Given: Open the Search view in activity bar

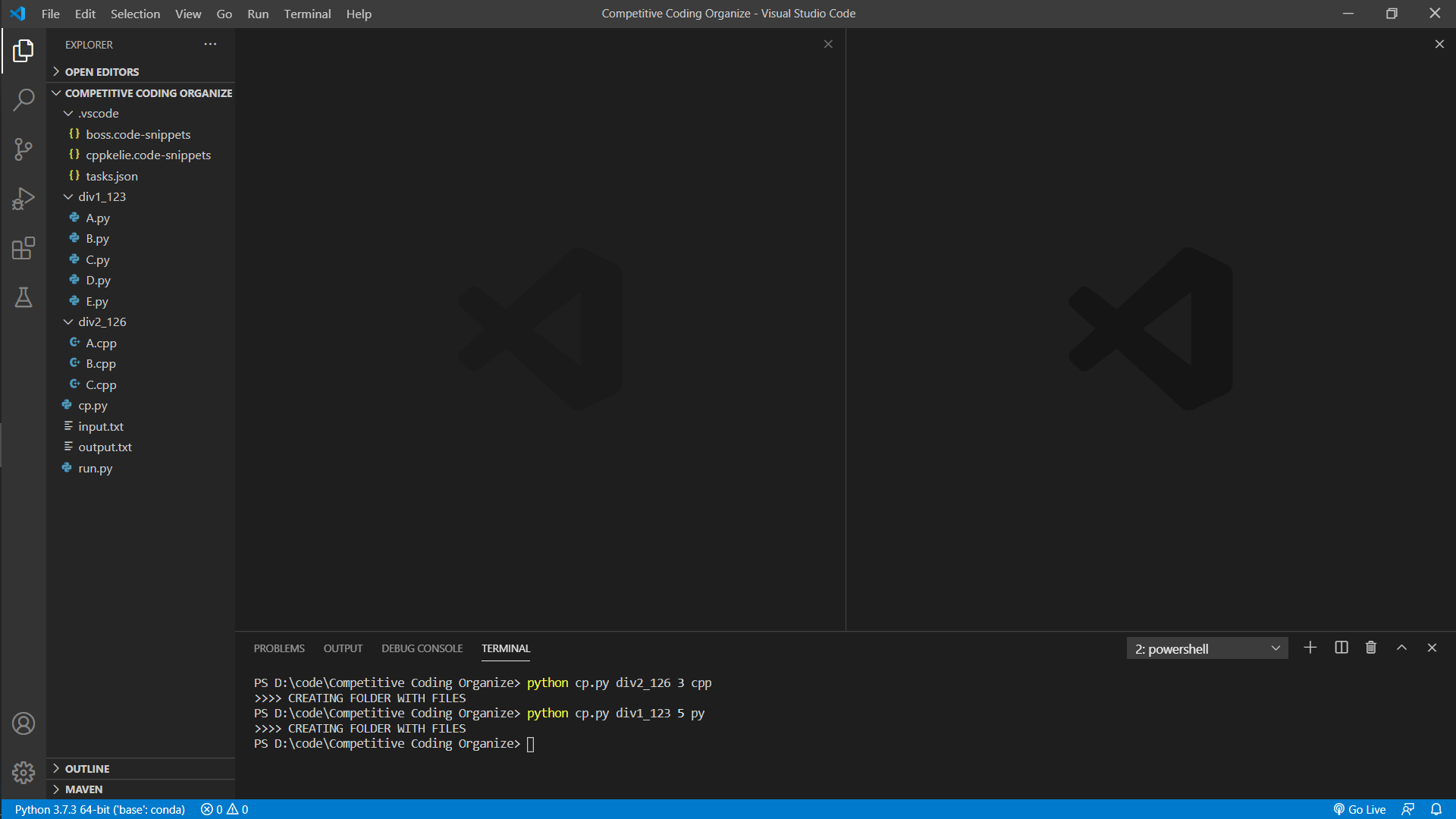Looking at the screenshot, I should click(x=24, y=99).
